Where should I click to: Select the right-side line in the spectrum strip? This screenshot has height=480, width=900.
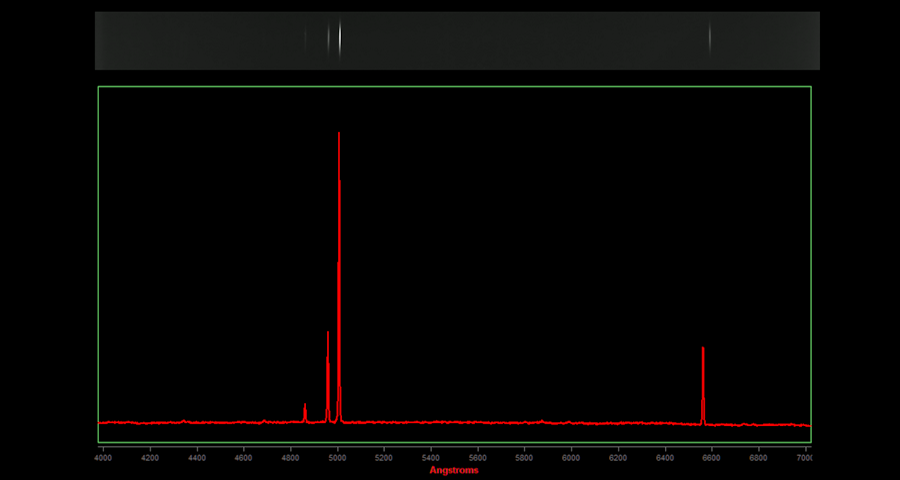(710, 39)
